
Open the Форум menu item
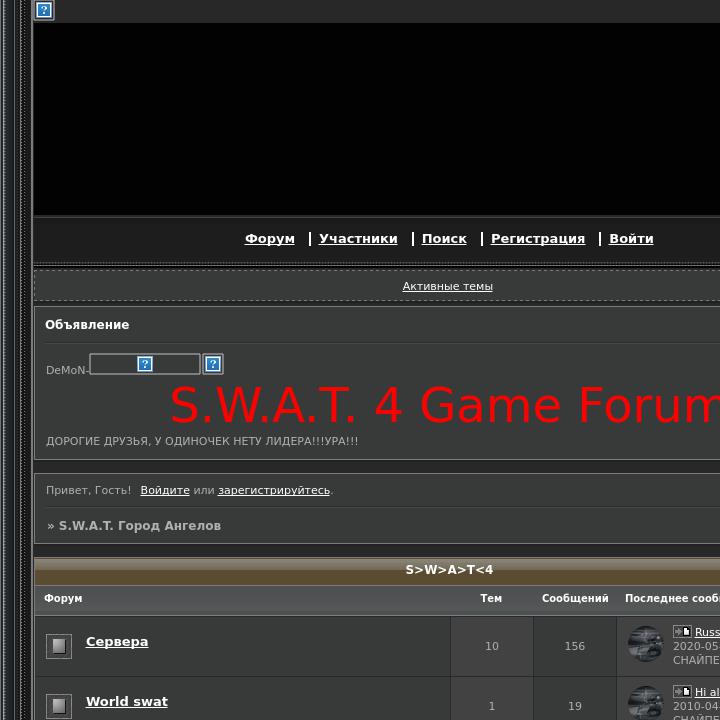pos(270,238)
